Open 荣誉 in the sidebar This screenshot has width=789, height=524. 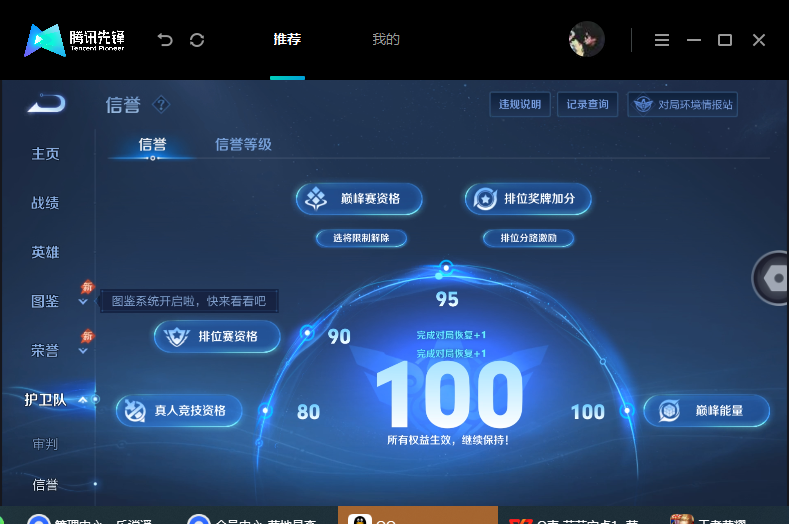(45, 350)
